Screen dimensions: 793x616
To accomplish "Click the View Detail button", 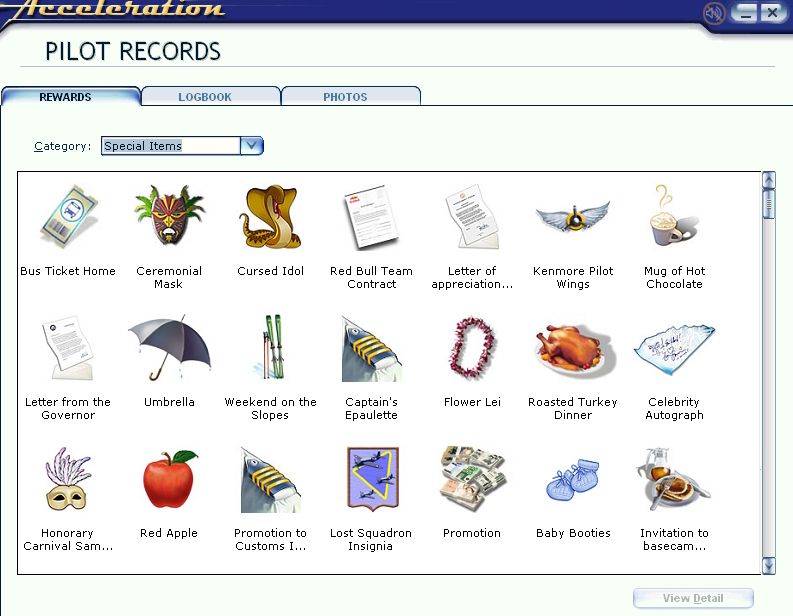I will pos(693,598).
